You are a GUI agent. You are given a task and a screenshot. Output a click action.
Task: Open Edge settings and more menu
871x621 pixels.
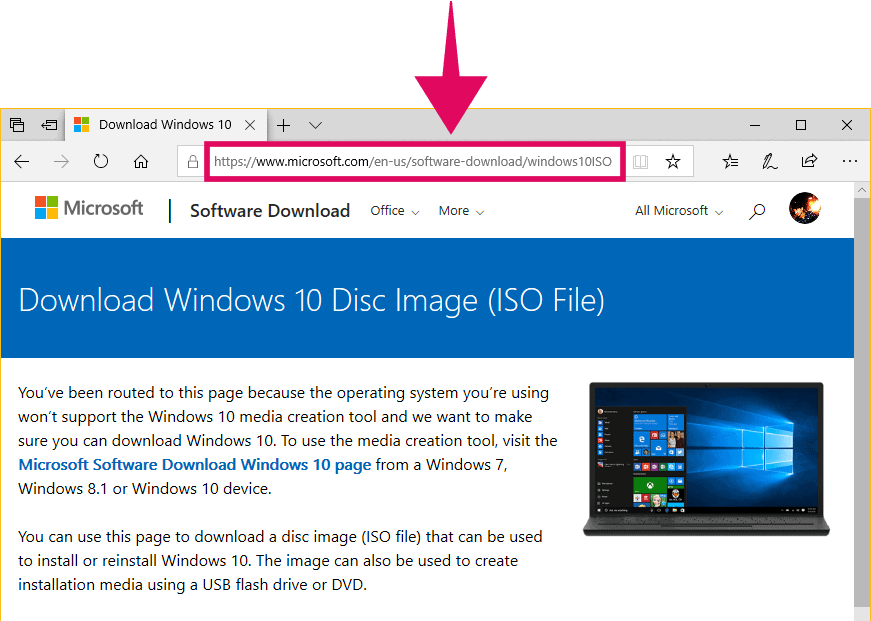pyautogui.click(x=849, y=160)
